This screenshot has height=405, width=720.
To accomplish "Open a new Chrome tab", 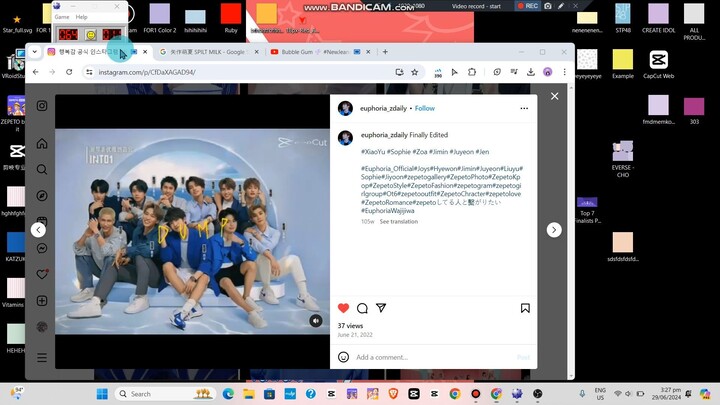I will pos(385,52).
